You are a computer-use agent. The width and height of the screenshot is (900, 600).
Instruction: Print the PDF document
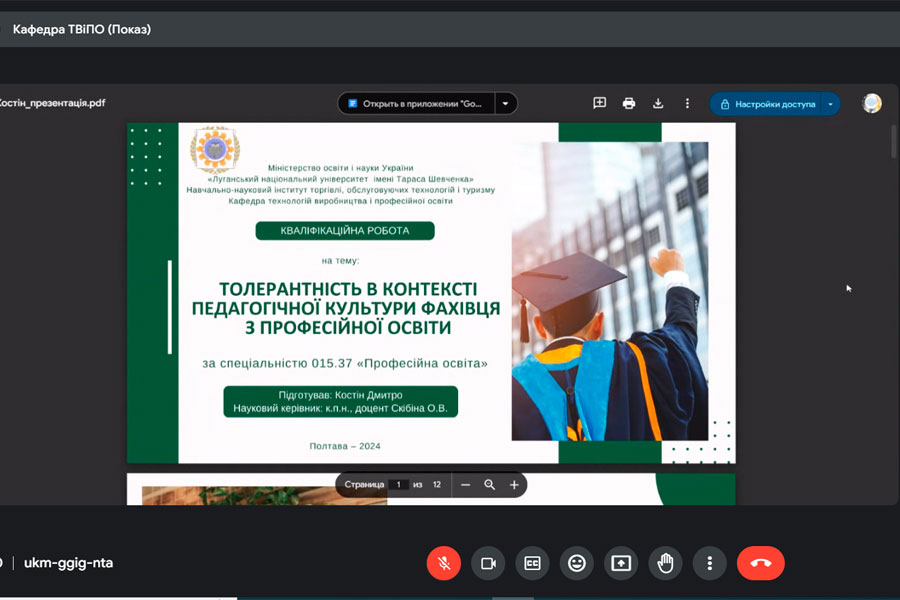[629, 103]
